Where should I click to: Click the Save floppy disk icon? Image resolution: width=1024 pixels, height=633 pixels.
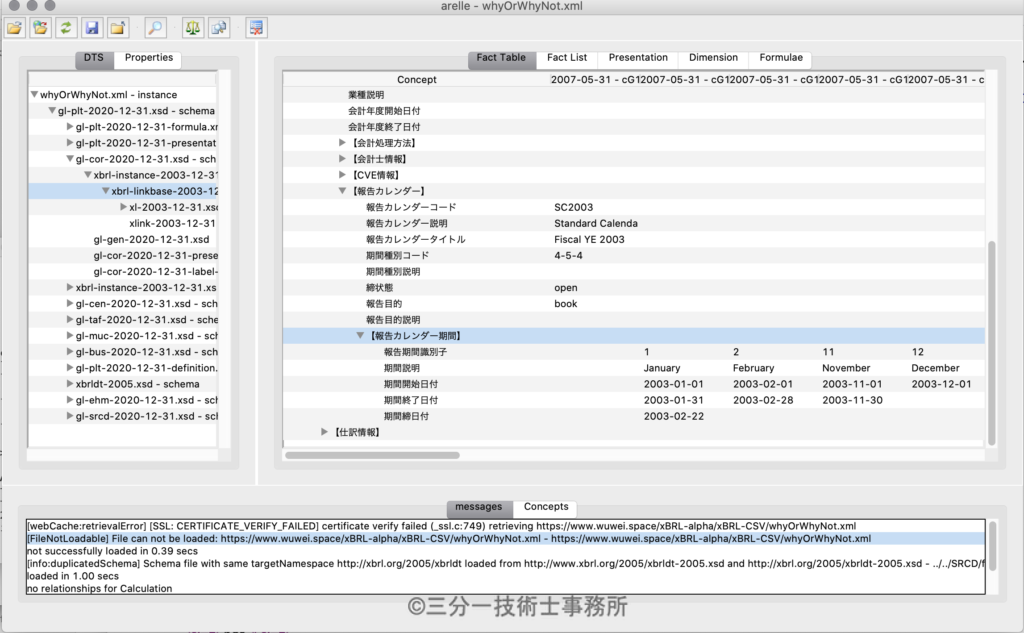click(92, 28)
